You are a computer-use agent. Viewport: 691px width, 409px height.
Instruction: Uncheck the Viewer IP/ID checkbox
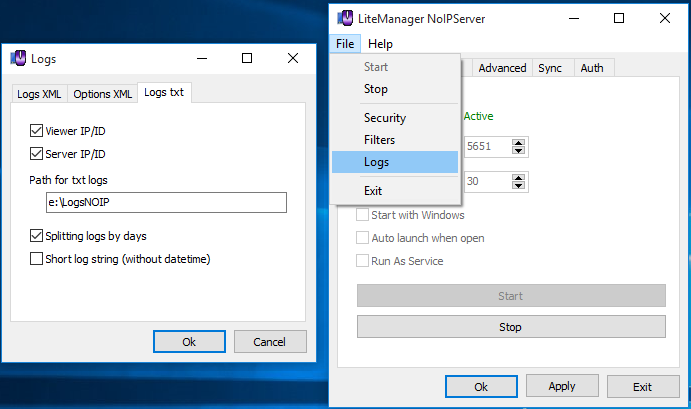tap(36, 130)
